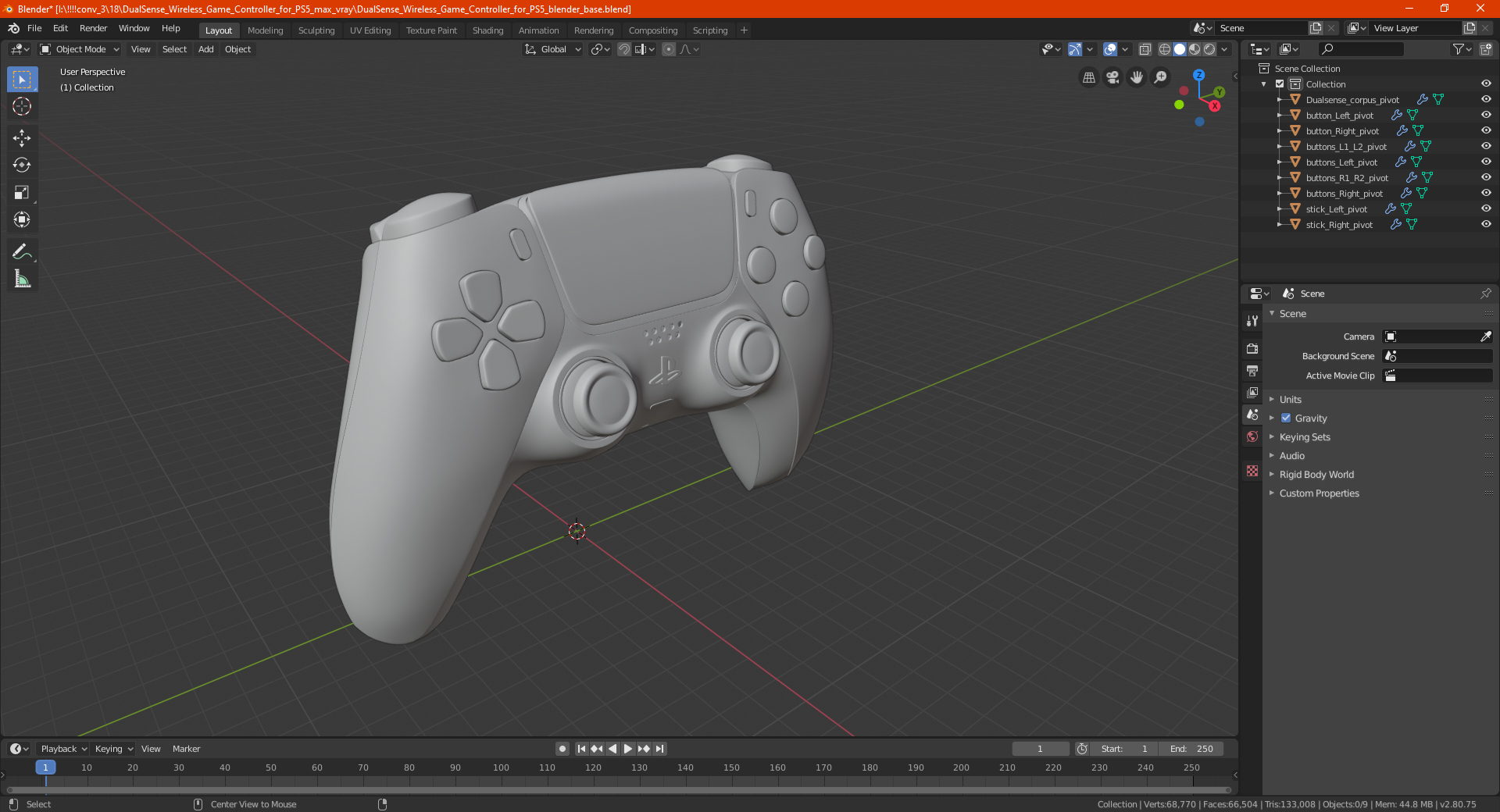Viewport: 1500px width, 812px height.
Task: Hide stick_Right_pivot in viewport
Action: pos(1486,224)
